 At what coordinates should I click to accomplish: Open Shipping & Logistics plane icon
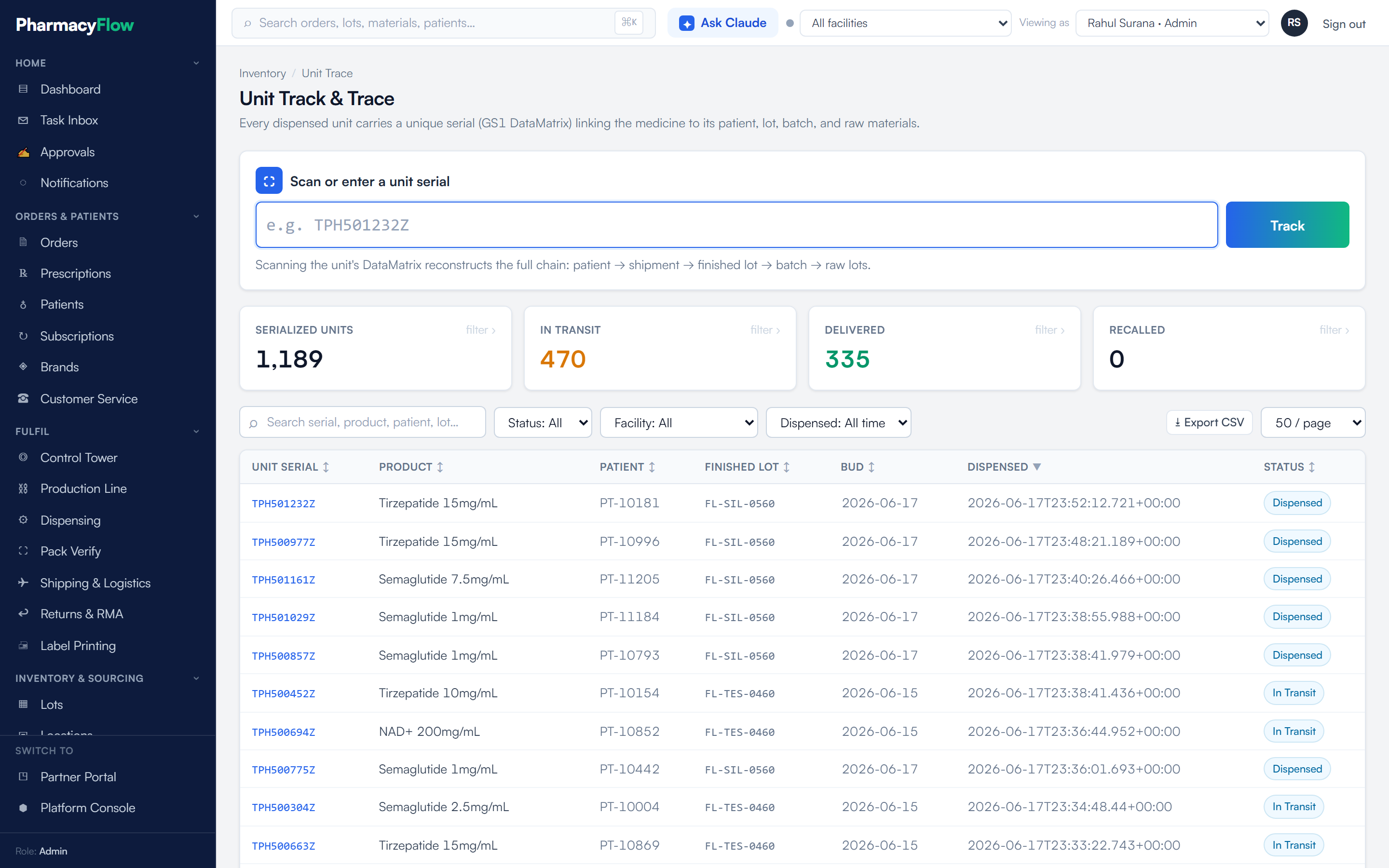23,583
